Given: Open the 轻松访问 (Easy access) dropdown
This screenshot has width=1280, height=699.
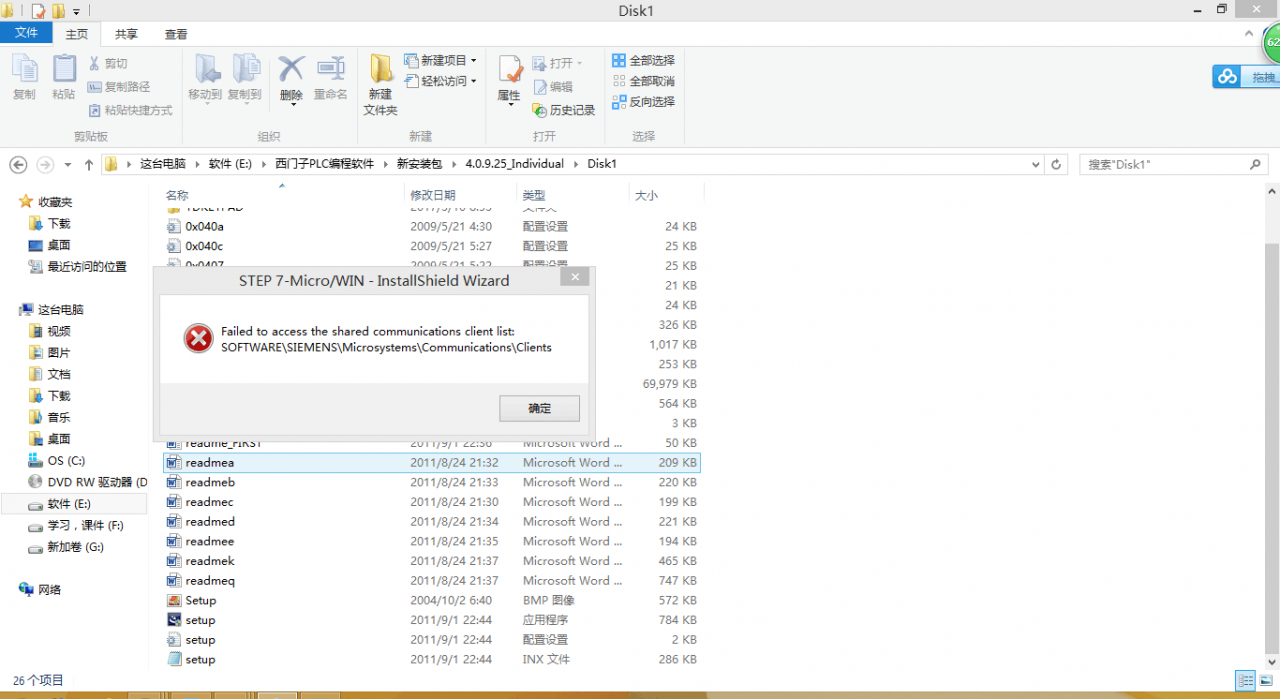Looking at the screenshot, I should click(x=440, y=81).
